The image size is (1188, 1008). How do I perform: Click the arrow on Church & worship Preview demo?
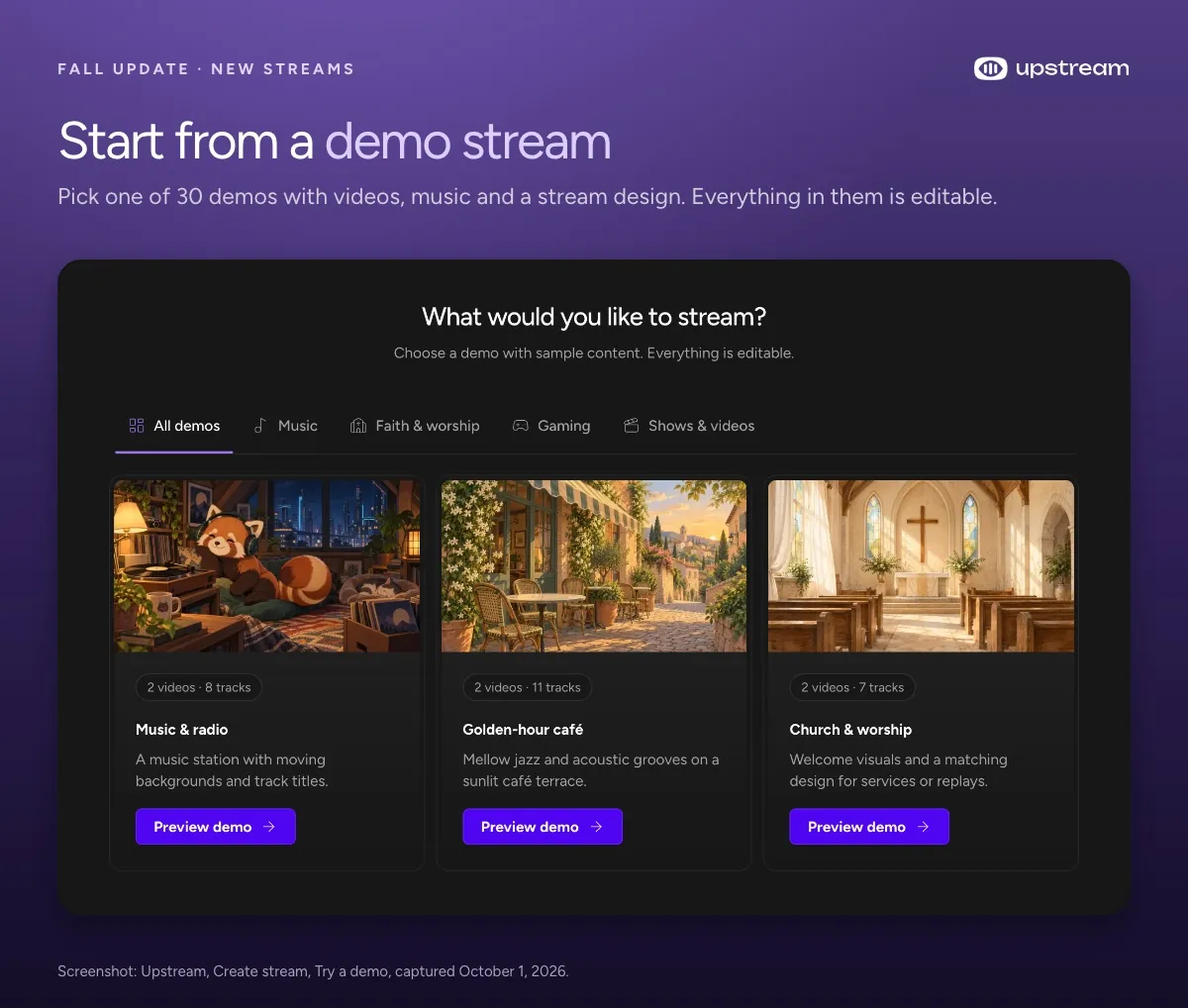923,827
